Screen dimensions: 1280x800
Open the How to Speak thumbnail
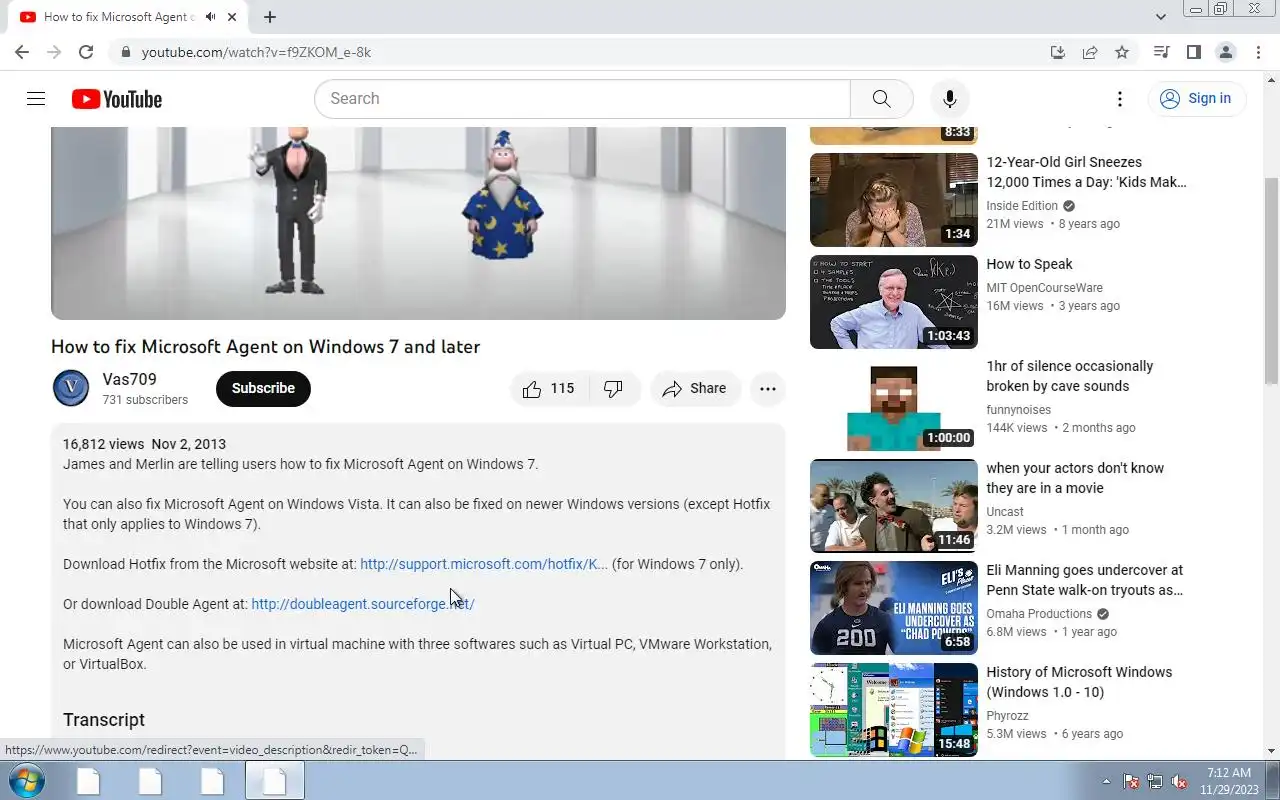(894, 302)
